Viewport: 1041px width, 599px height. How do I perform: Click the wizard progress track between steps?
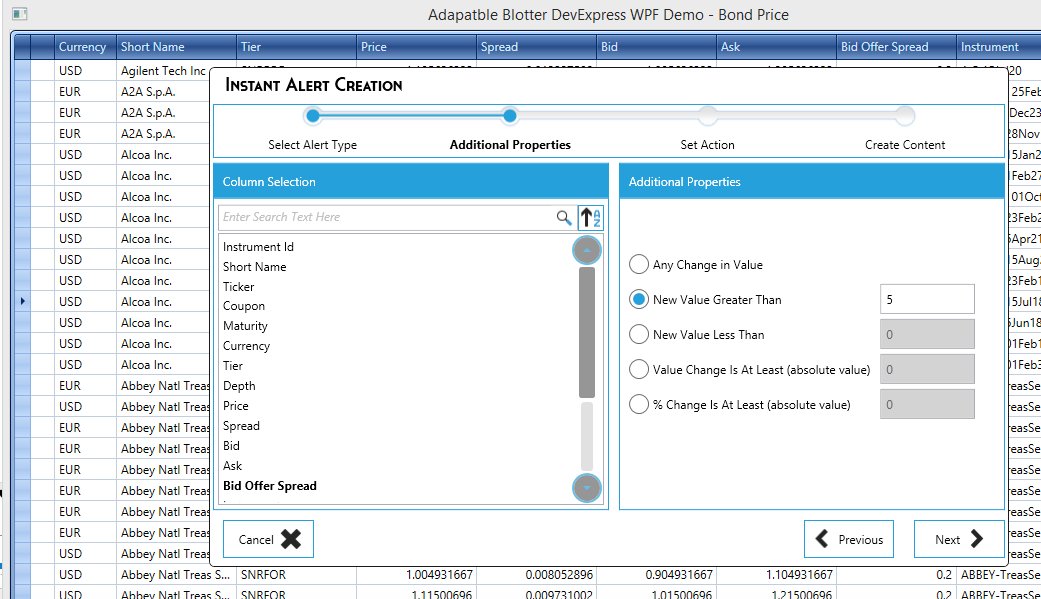608,115
